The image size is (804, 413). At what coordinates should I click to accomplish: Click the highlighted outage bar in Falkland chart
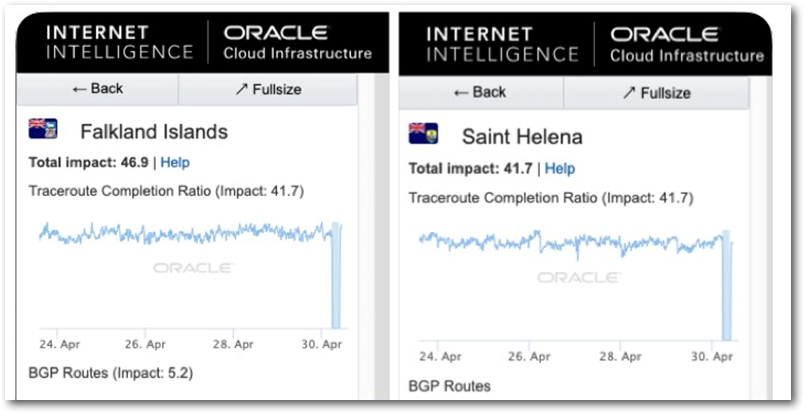point(336,275)
